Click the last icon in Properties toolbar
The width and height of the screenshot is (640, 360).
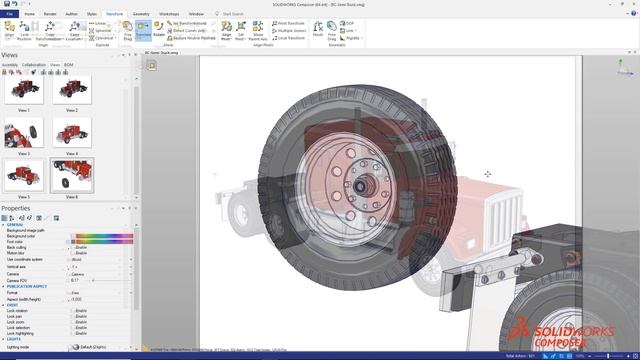(56, 218)
